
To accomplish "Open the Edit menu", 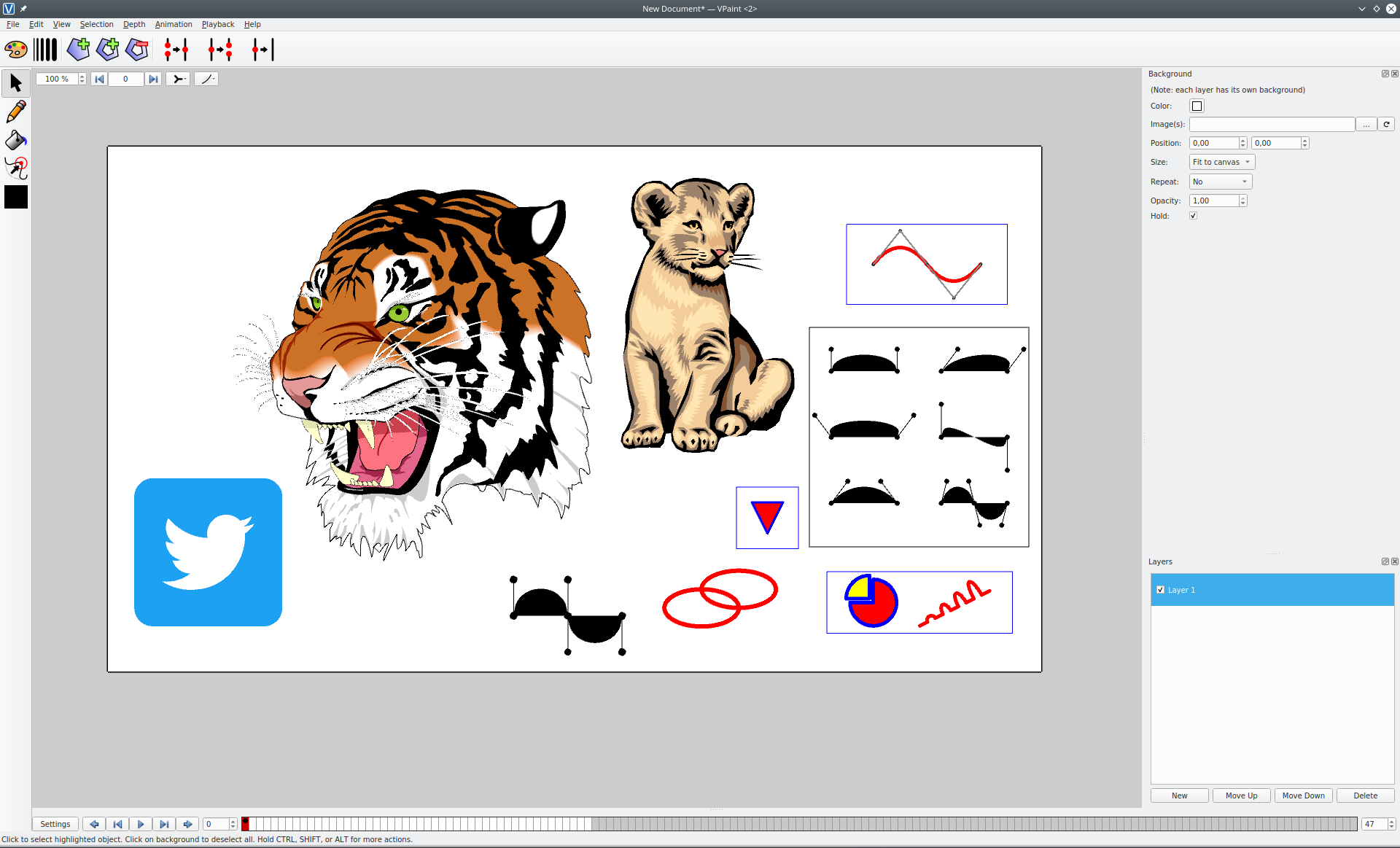I will pyautogui.click(x=36, y=24).
